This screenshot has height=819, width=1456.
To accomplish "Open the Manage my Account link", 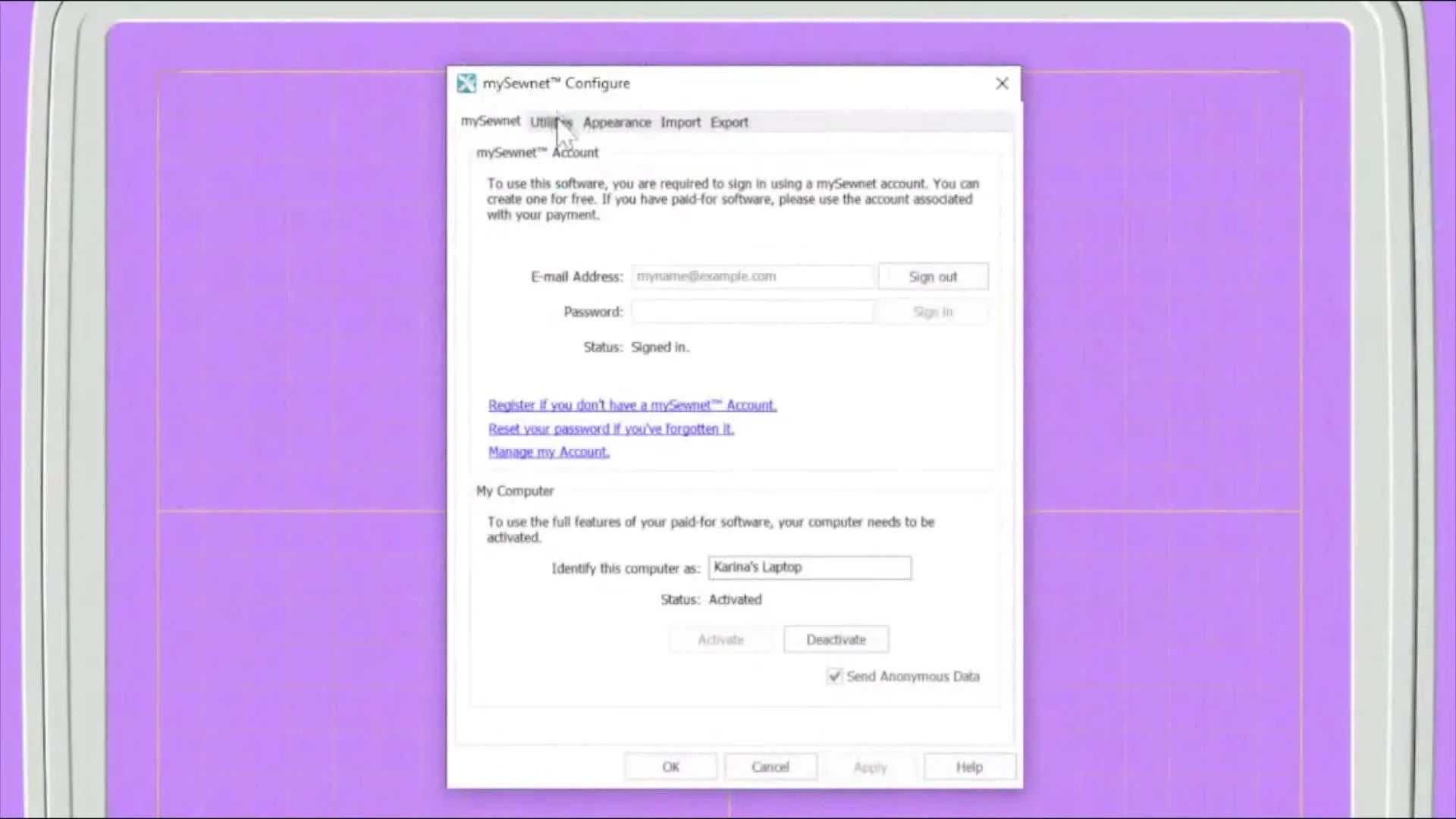I will click(549, 452).
